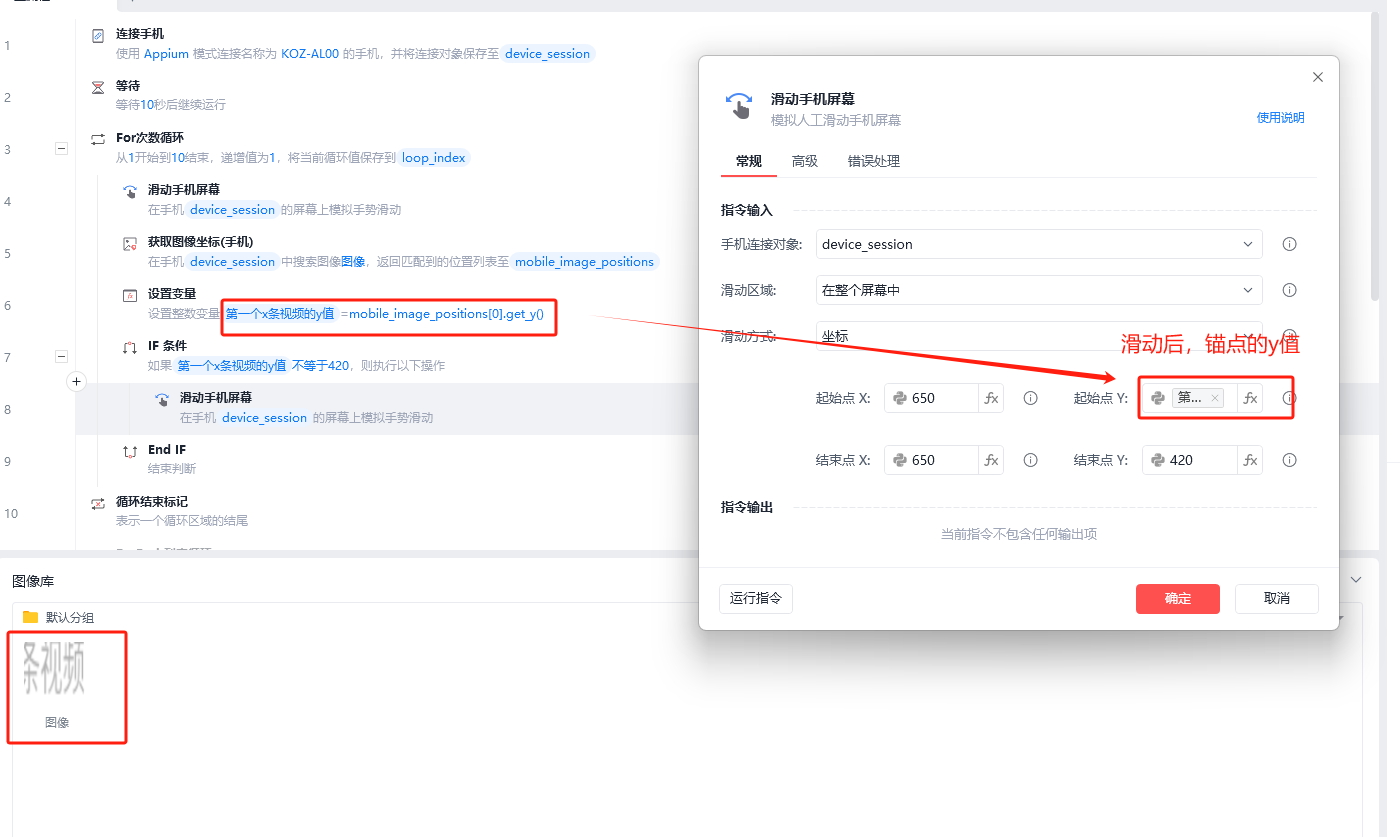This screenshot has width=1400, height=837.
Task: Collapse the For次数循环 block
Action: [x=61, y=149]
